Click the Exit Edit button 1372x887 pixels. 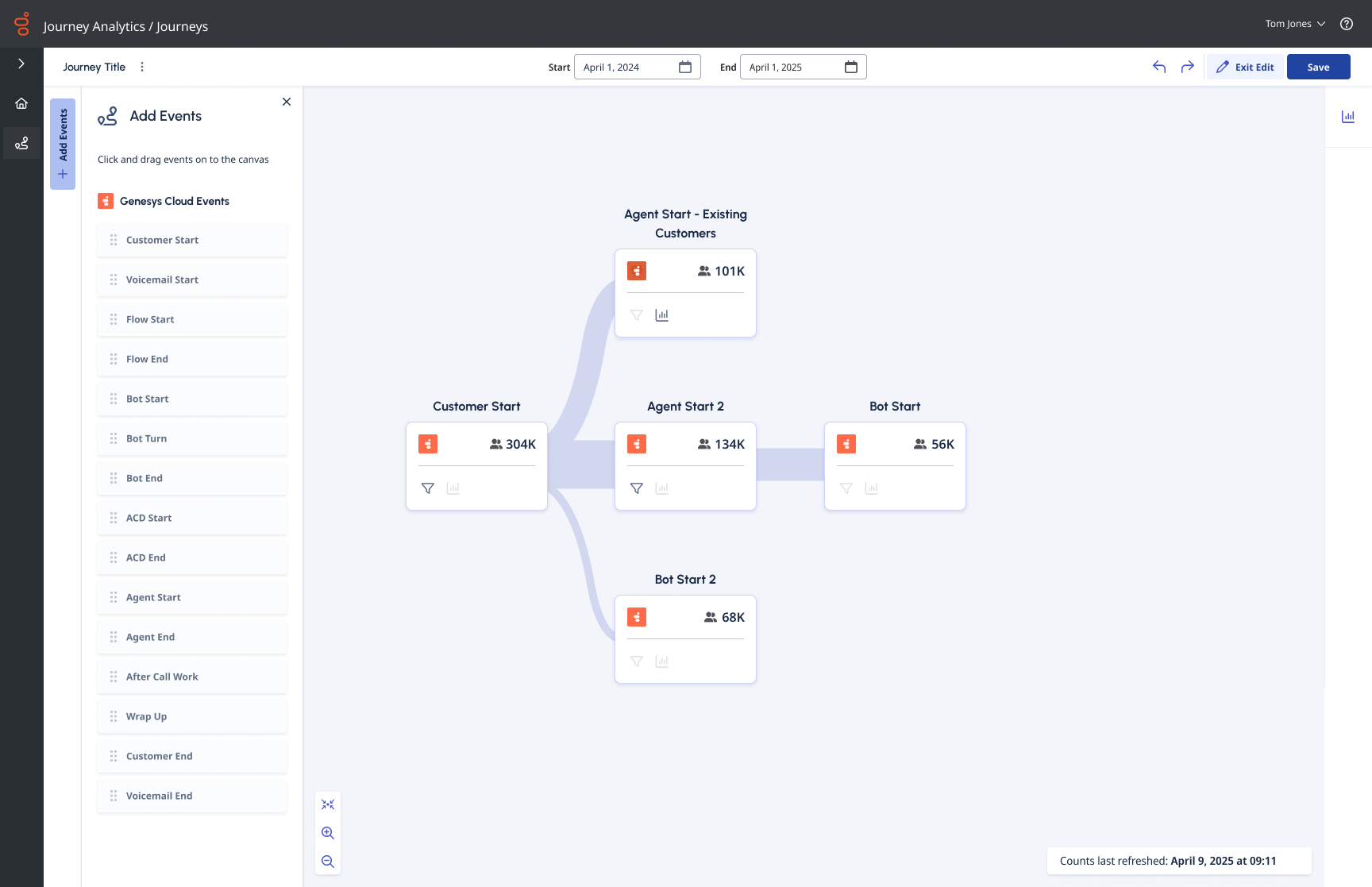click(1245, 67)
